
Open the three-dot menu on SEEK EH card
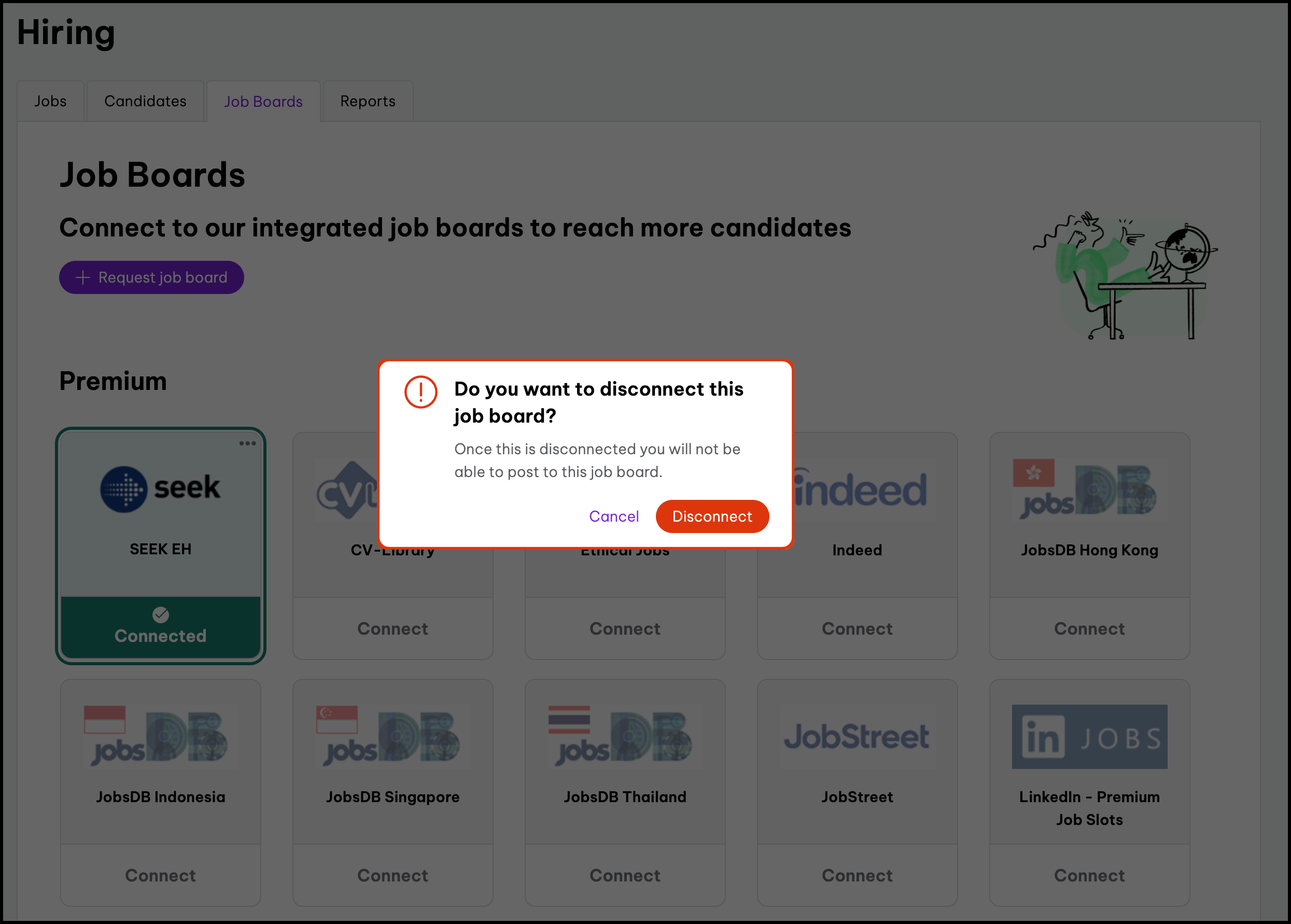(x=247, y=443)
